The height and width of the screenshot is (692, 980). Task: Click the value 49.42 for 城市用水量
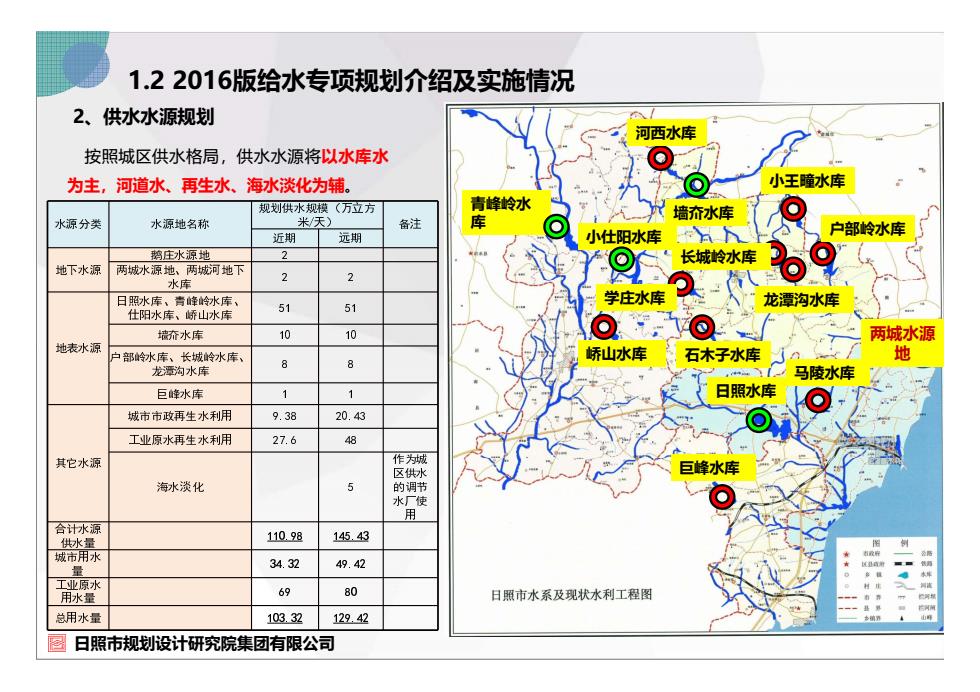351,564
